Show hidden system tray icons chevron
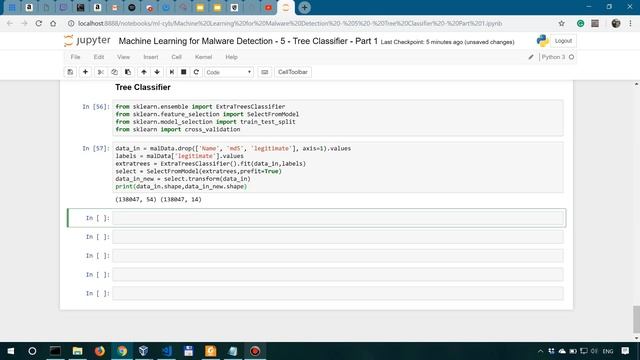Image resolution: width=640 pixels, height=360 pixels. pos(540,351)
